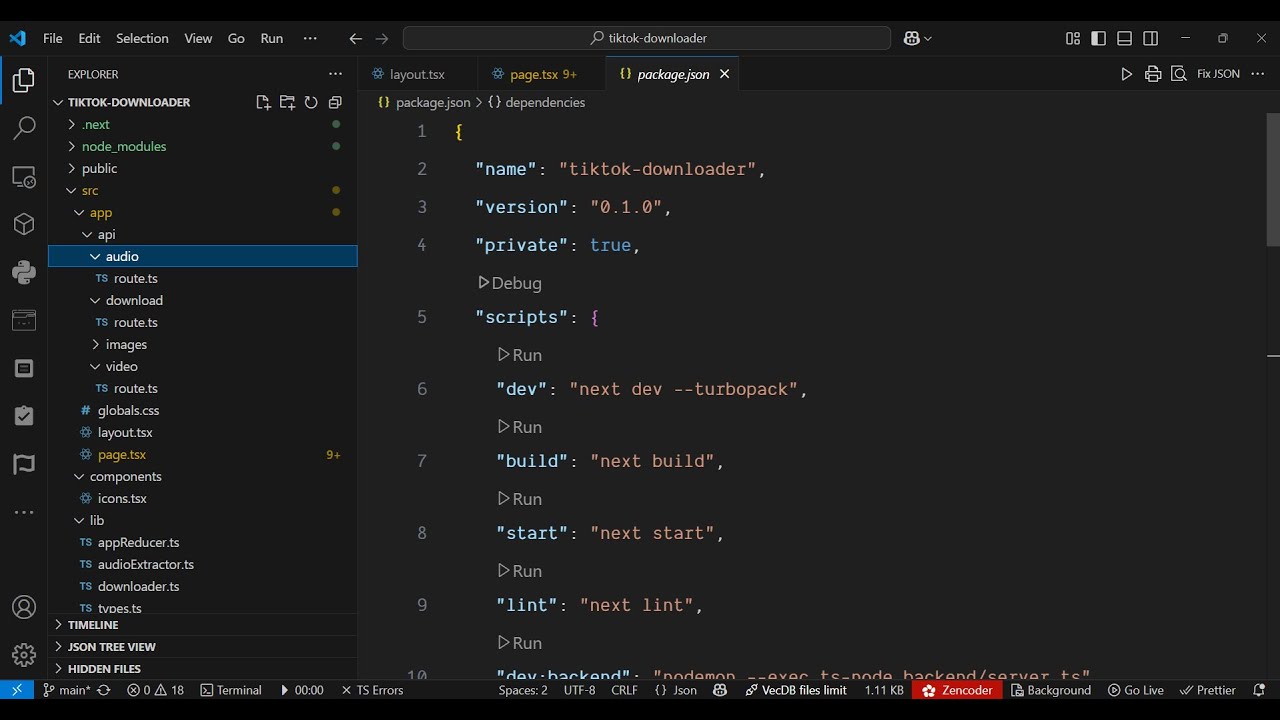This screenshot has height=720, width=1280.
Task: Click the New Folder icon in explorer header
Action: tap(287, 102)
